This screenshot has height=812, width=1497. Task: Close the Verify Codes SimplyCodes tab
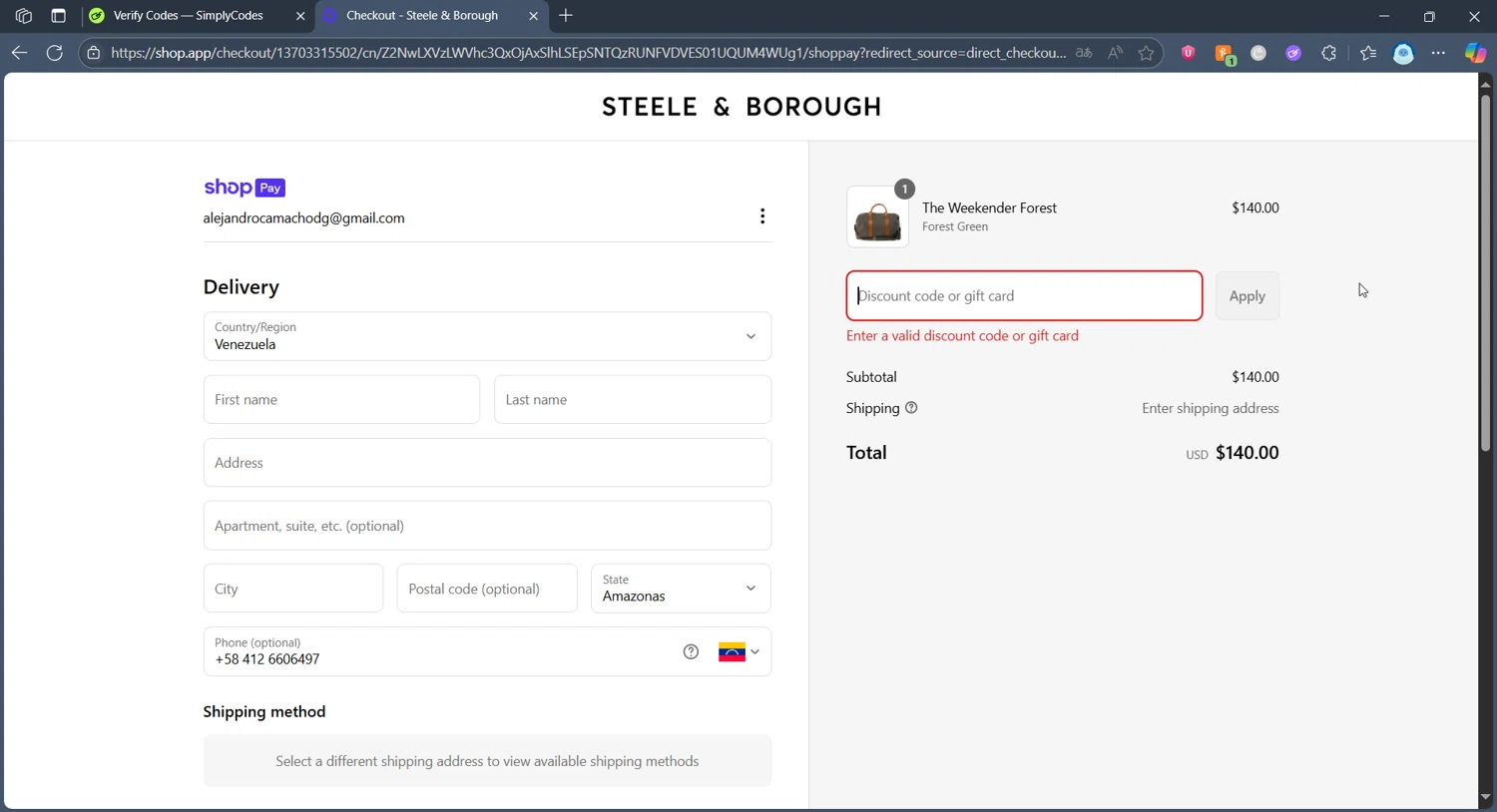coord(300,16)
